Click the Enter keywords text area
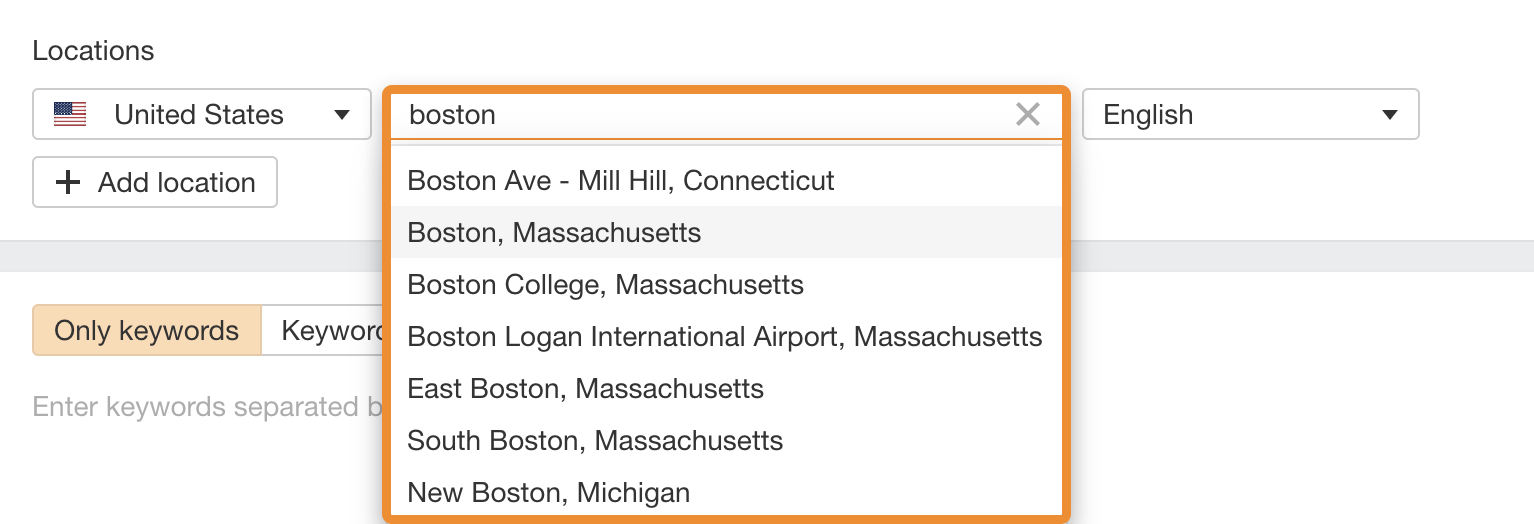1534x524 pixels. click(x=200, y=407)
